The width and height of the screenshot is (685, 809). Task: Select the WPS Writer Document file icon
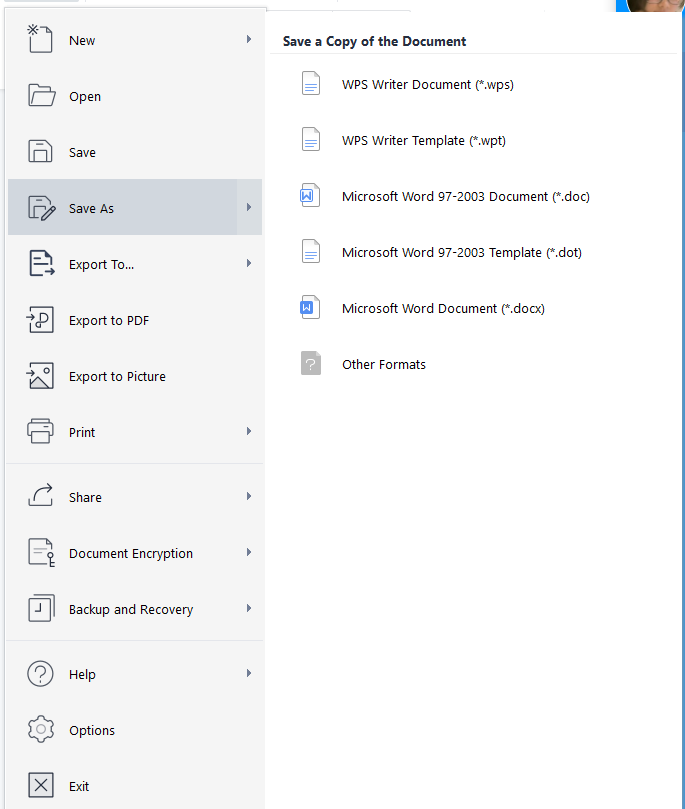point(311,84)
